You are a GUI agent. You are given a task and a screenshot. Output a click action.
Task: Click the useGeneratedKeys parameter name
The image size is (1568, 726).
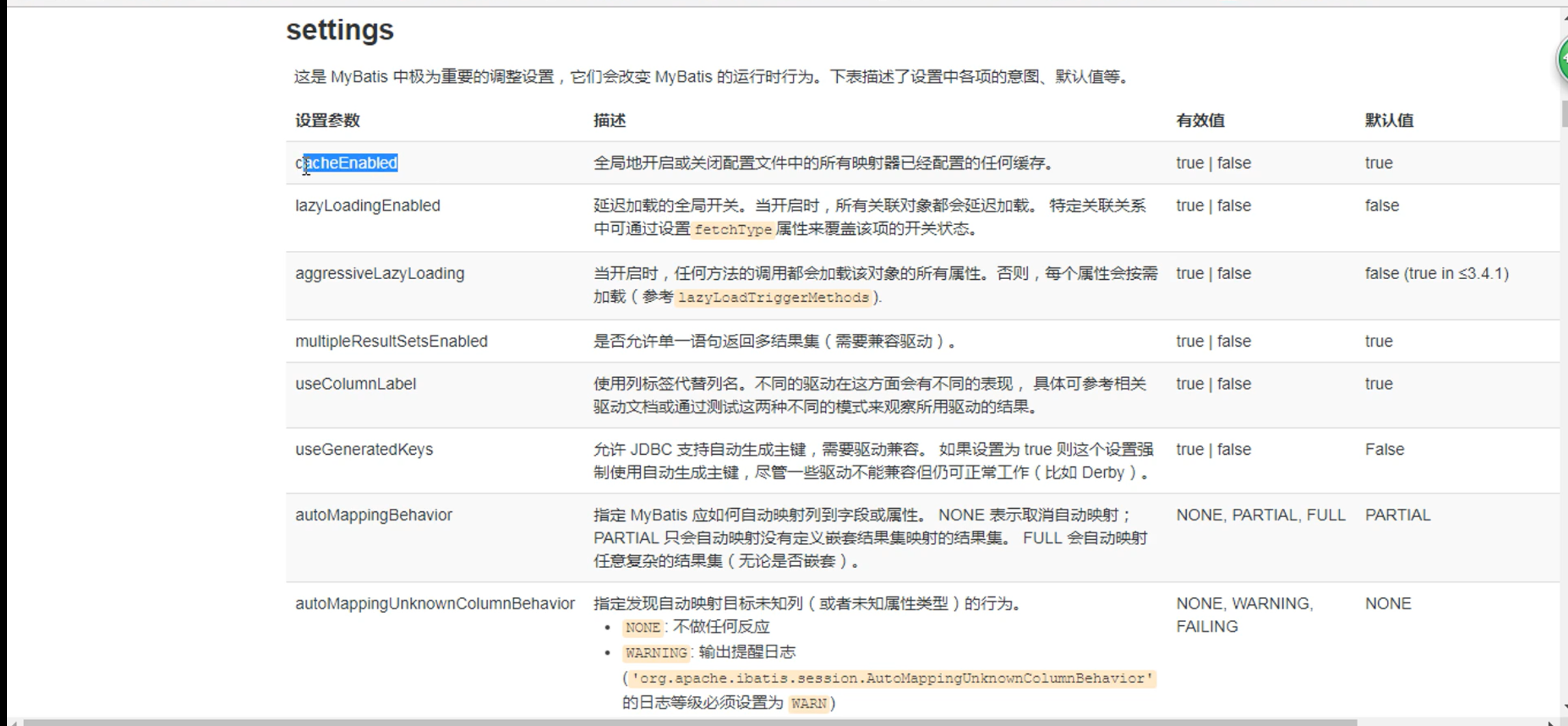(x=364, y=449)
